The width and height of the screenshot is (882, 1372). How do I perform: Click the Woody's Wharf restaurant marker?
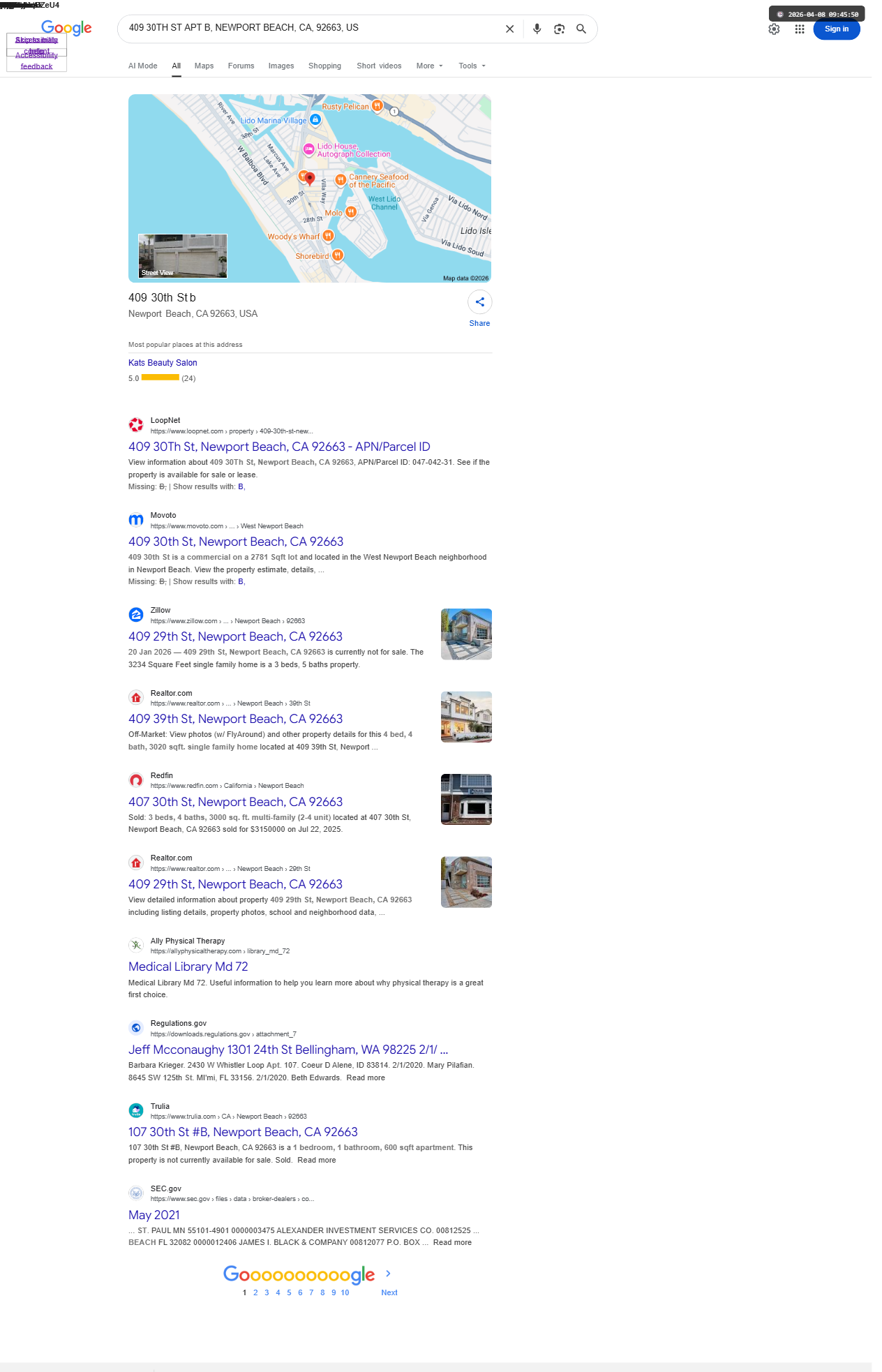pos(328,236)
